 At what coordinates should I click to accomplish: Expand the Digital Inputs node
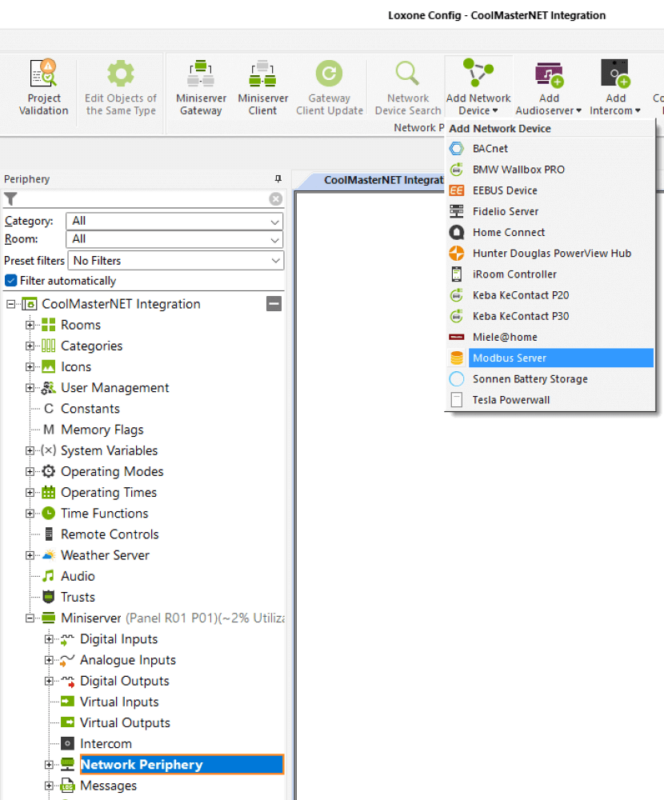[x=49, y=639]
